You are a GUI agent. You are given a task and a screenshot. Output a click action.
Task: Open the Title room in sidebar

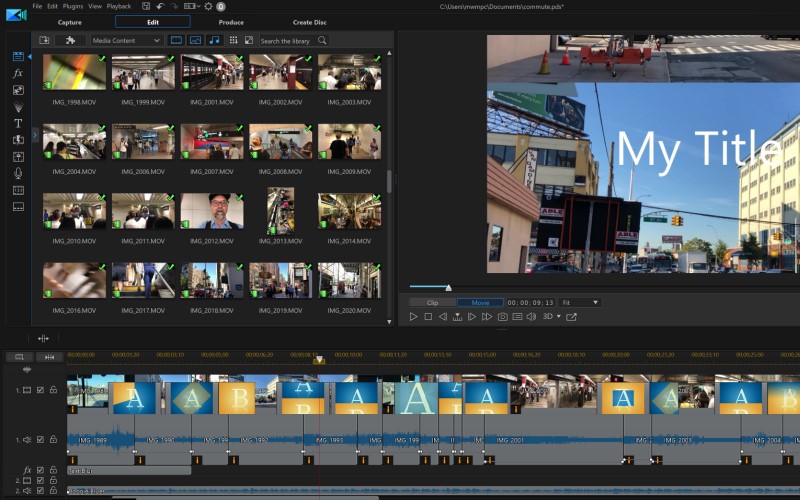pyautogui.click(x=18, y=123)
